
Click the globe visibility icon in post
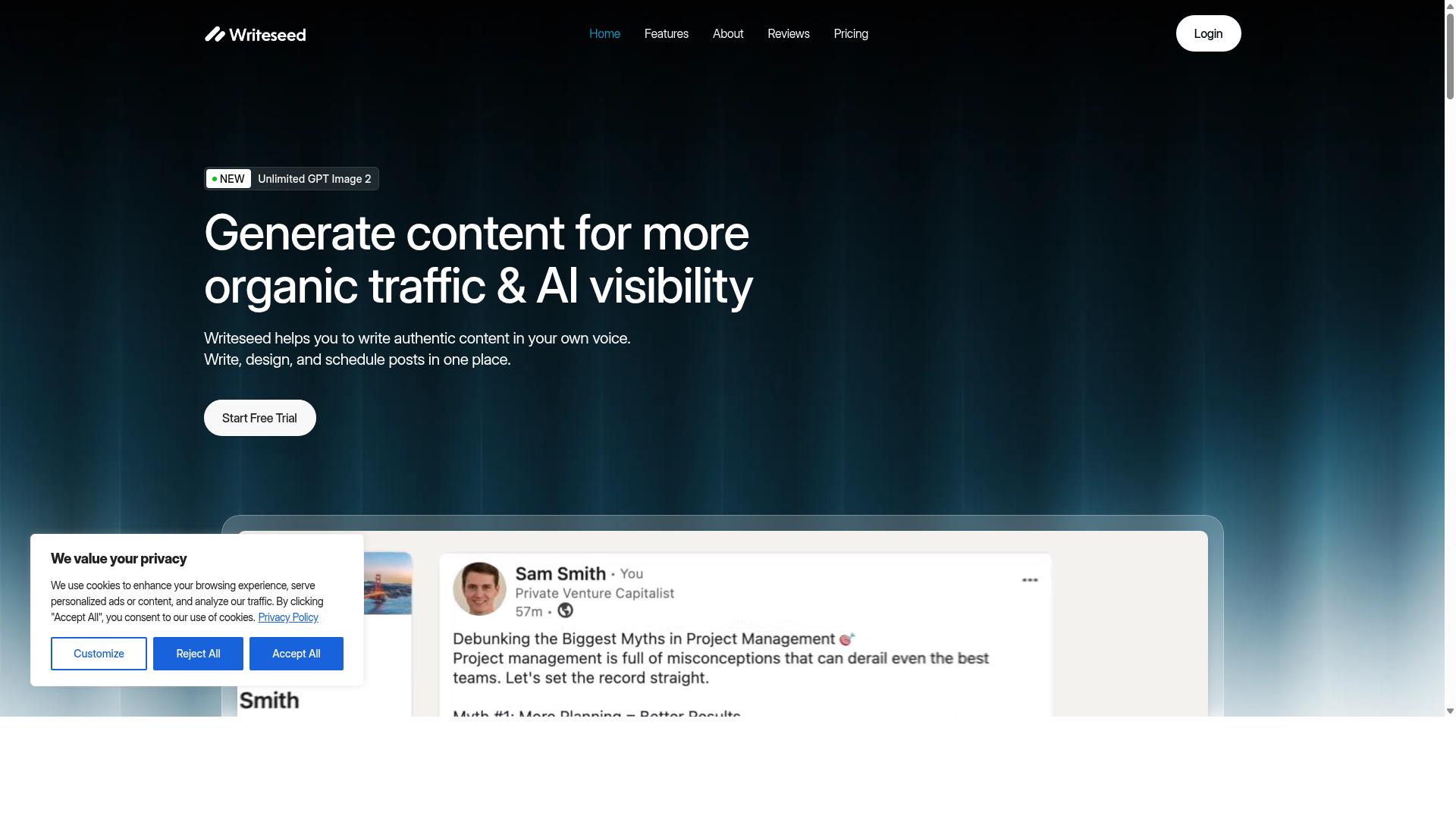point(565,610)
